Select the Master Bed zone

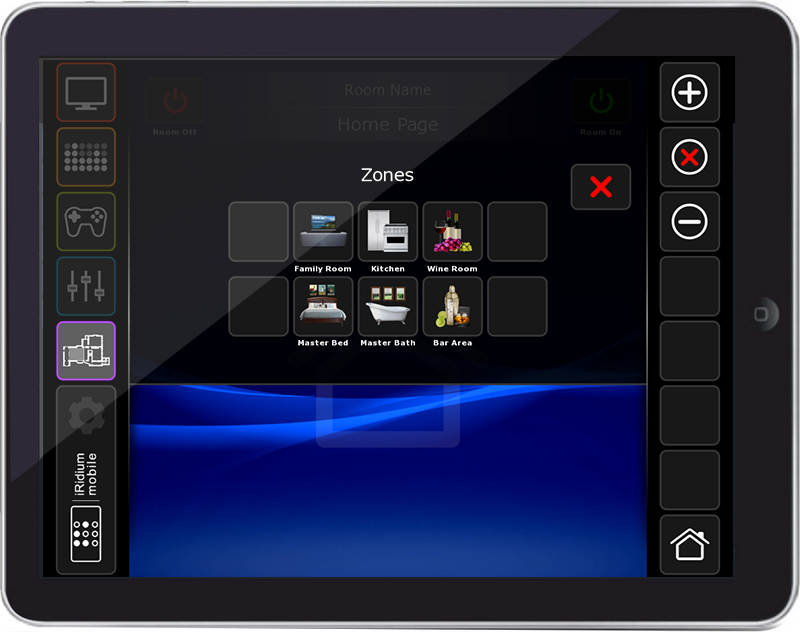(323, 306)
